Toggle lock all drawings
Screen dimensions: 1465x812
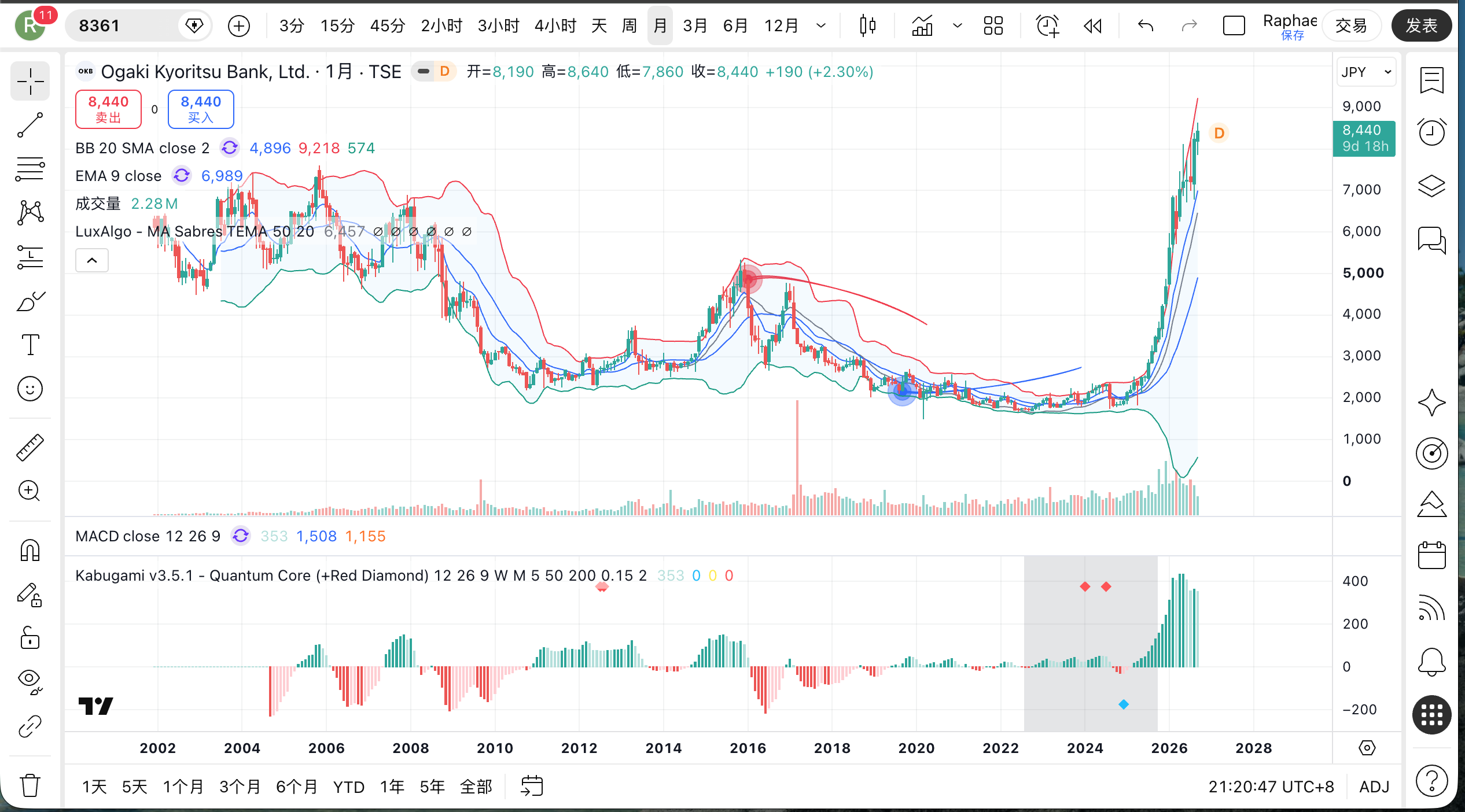30,638
